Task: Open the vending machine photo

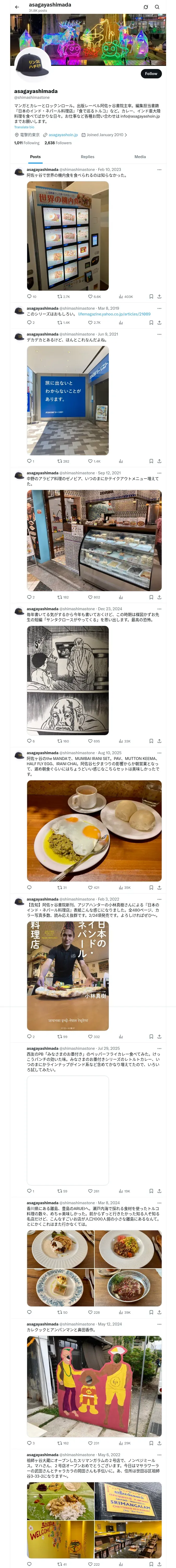Action: [x=68, y=235]
